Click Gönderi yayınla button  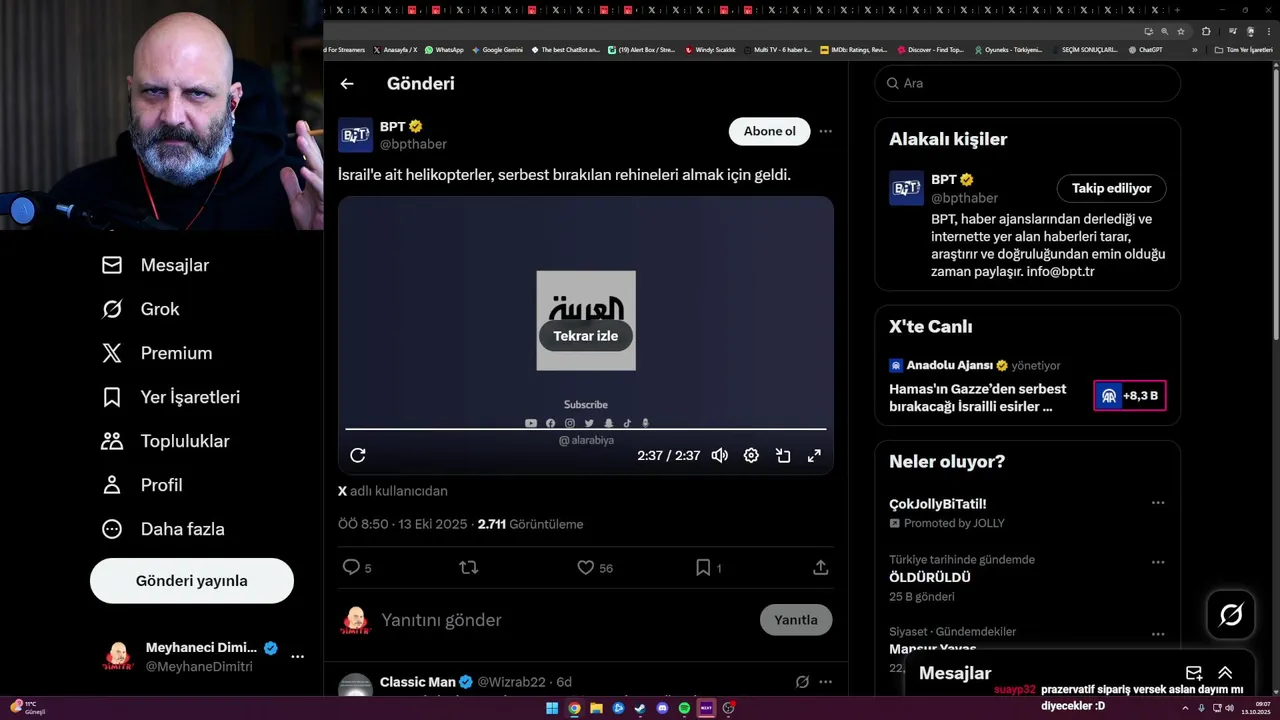[192, 581]
